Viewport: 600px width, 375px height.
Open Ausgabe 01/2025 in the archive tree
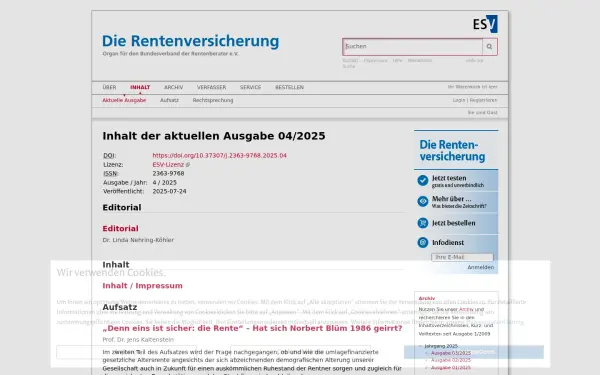(x=451, y=368)
